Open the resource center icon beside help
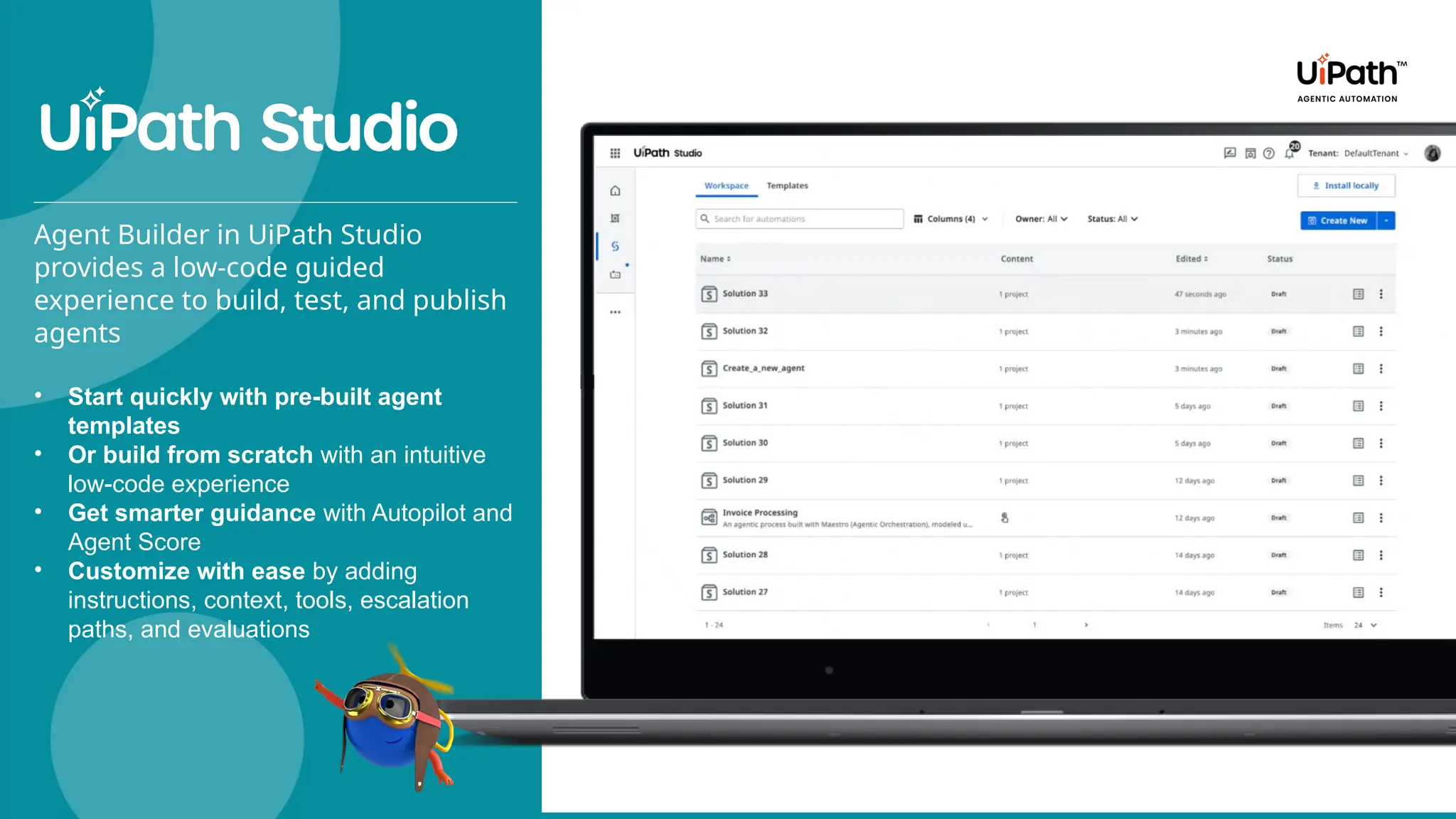The height and width of the screenshot is (819, 1456). point(1250,153)
